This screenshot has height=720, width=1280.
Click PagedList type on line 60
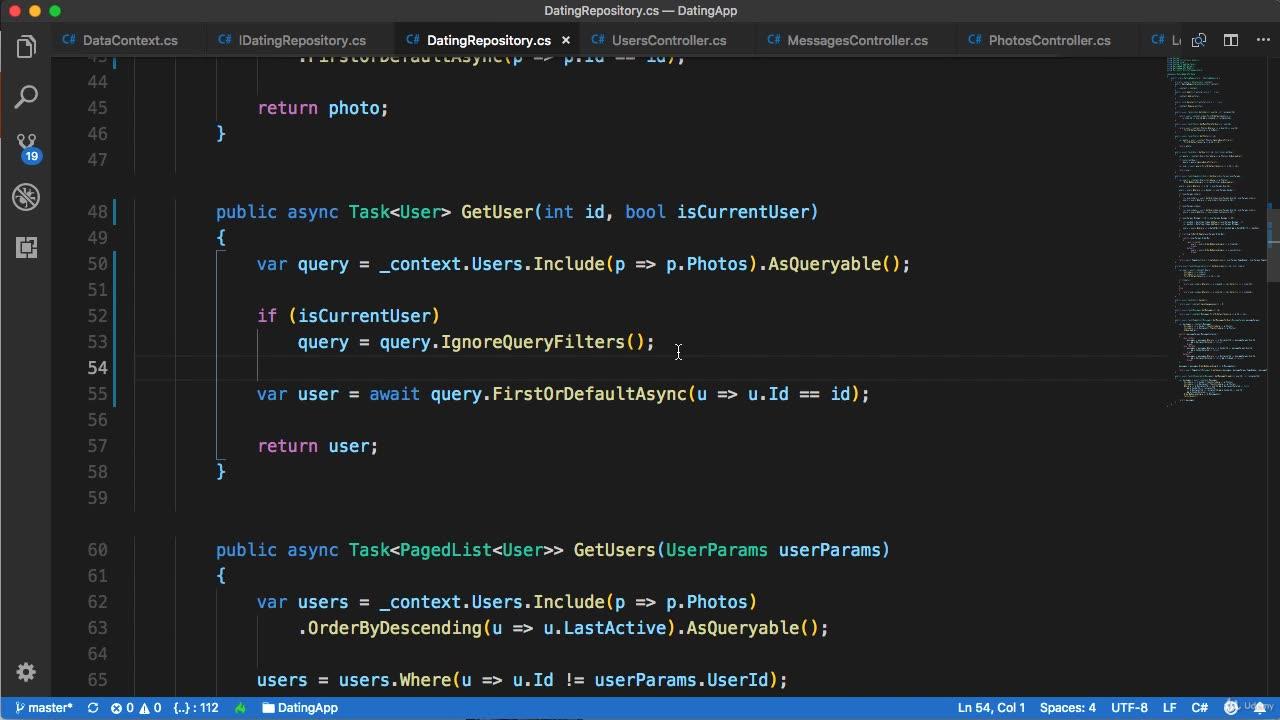[445, 550]
